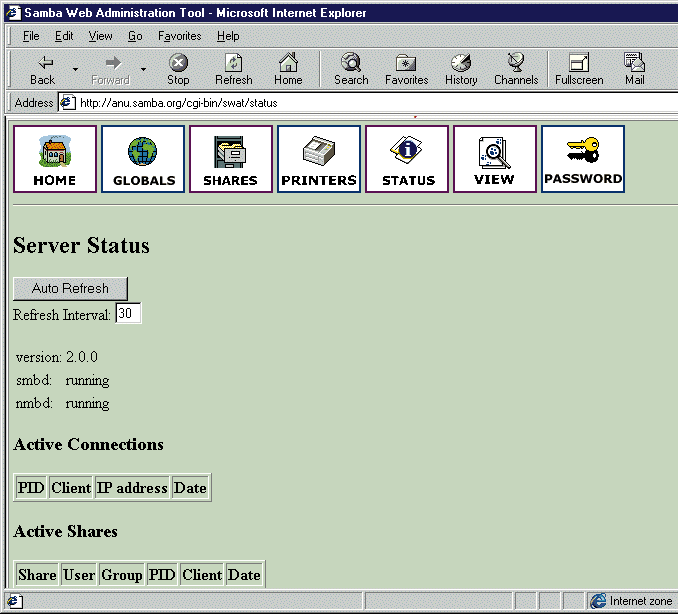The width and height of the screenshot is (678, 616).
Task: Click the Forward toolbar button
Action: (111, 70)
